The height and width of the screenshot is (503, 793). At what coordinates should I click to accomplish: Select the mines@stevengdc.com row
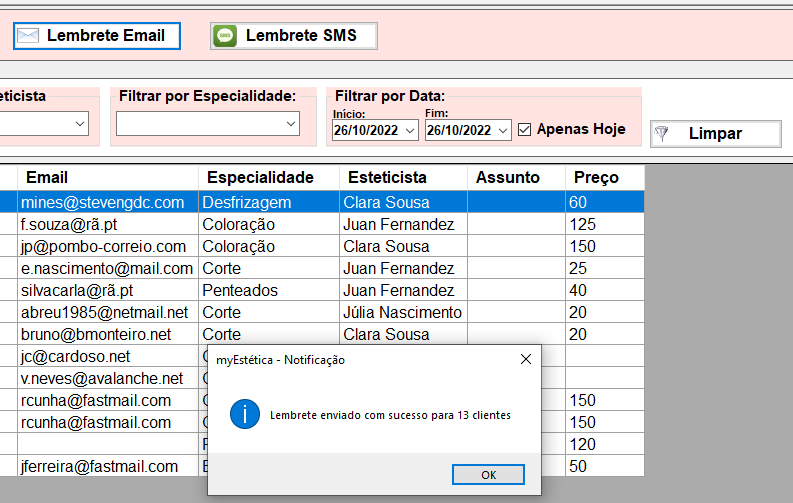coord(103,202)
